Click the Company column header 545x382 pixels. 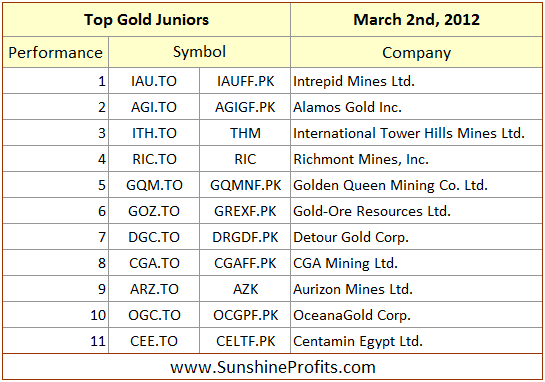416,52
